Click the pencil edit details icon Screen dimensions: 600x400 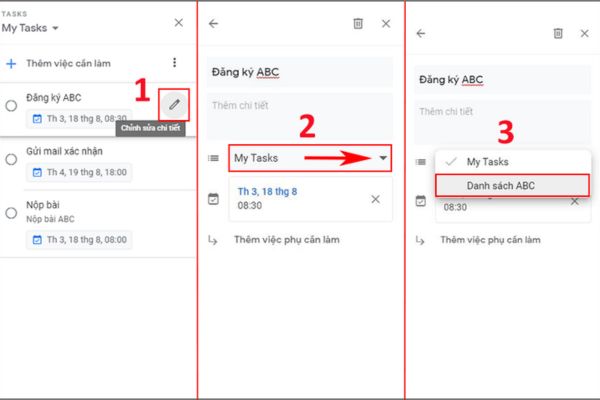(x=174, y=104)
